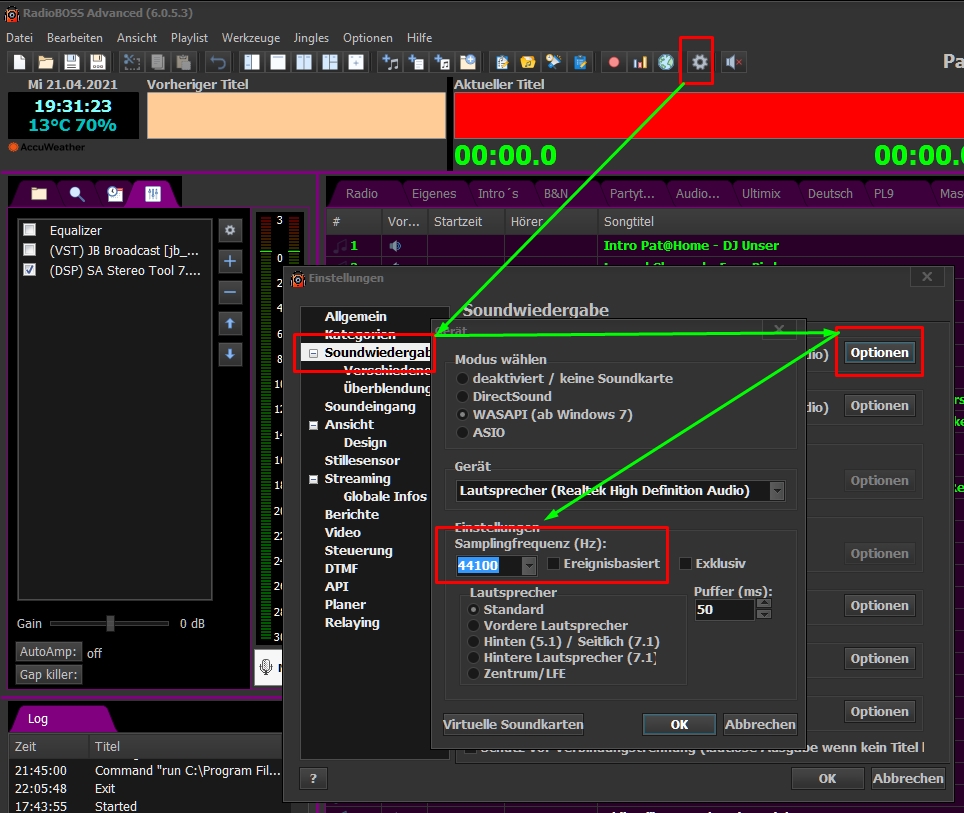The width and height of the screenshot is (964, 813).
Task: Collapse the Soundwiedergabe tree node
Action: click(314, 353)
